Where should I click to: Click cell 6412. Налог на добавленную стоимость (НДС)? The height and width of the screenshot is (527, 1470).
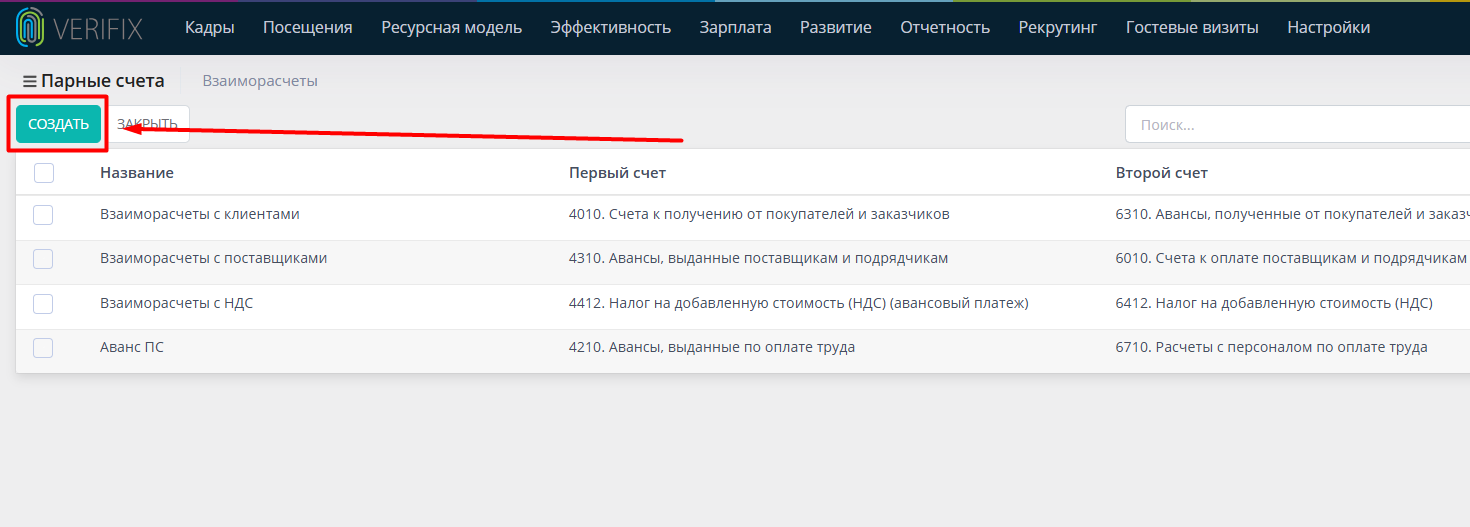coord(1274,303)
